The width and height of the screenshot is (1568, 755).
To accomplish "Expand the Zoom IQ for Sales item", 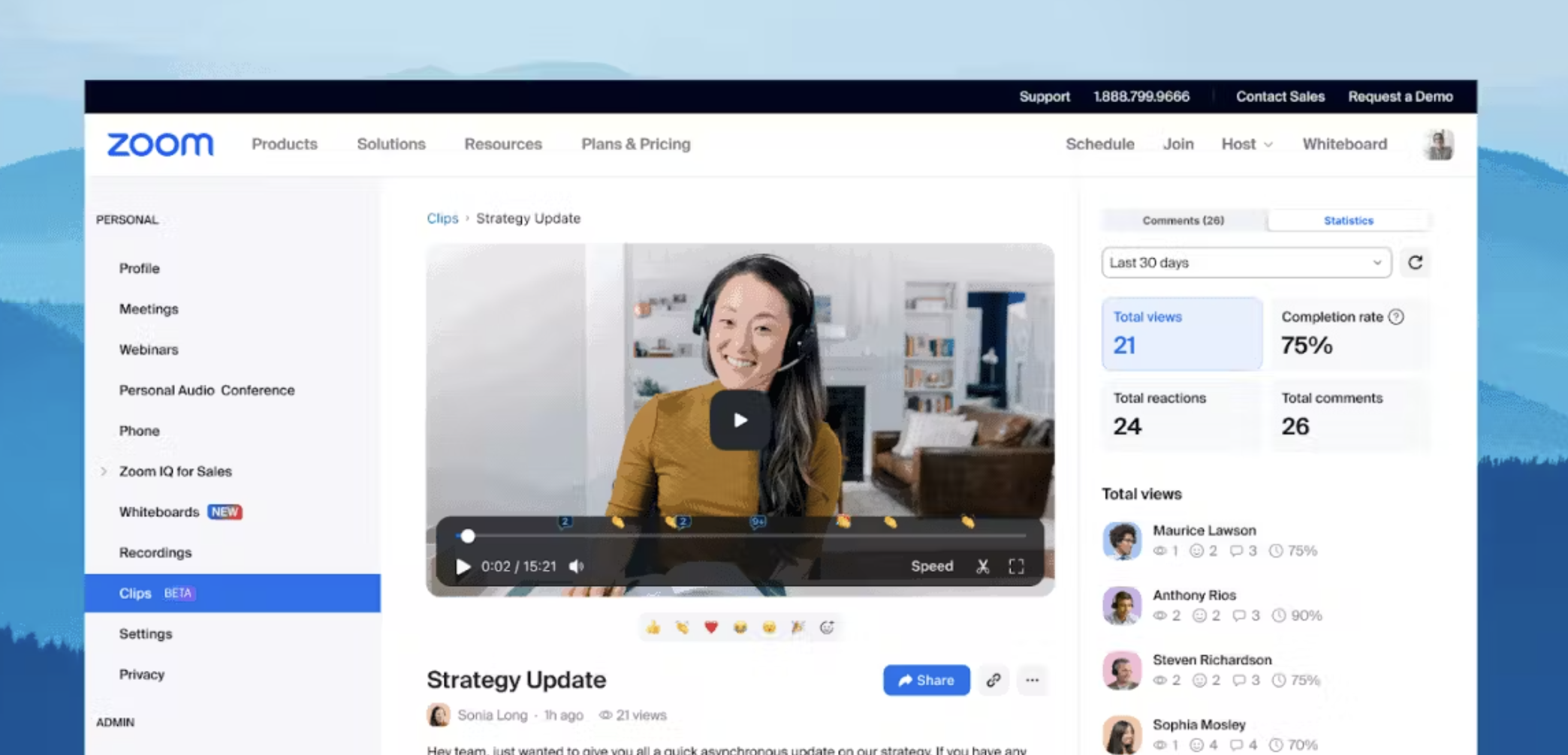I will tap(104, 471).
